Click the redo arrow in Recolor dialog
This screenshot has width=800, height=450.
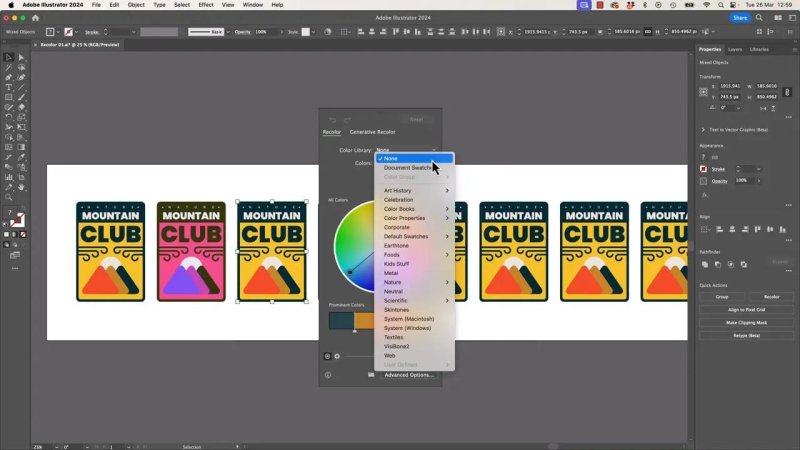click(x=347, y=120)
